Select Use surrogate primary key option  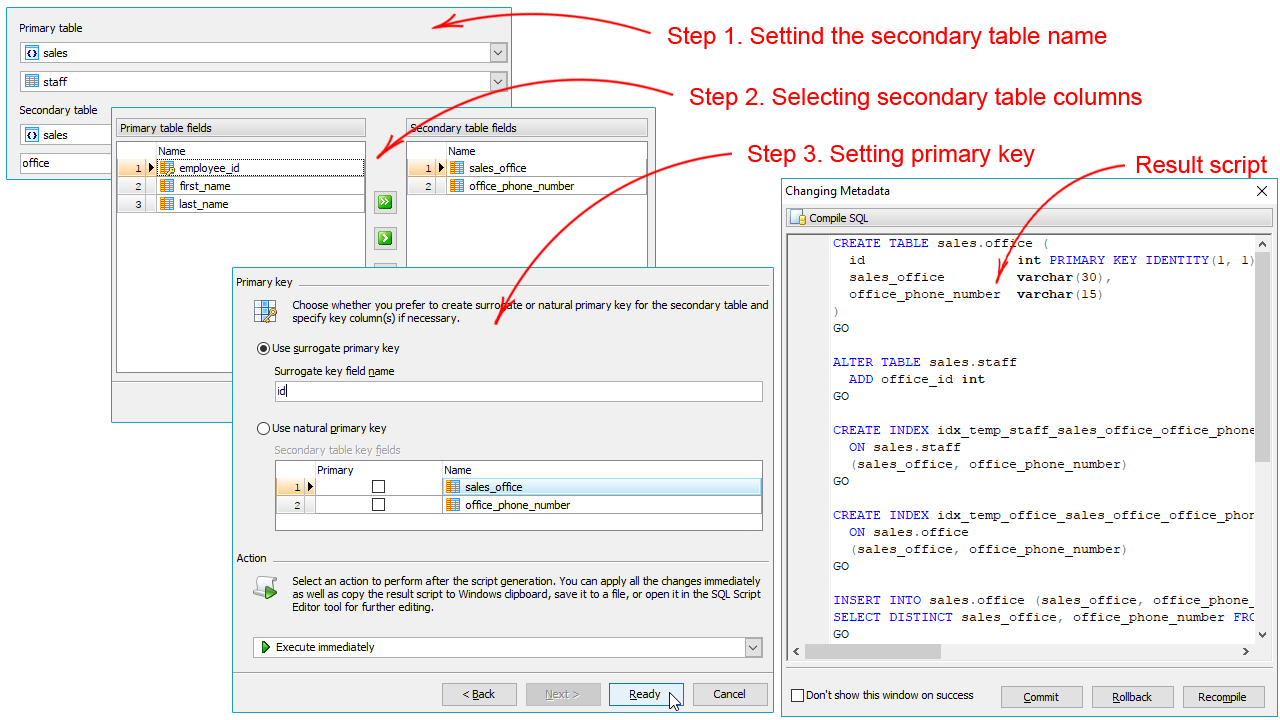point(264,348)
